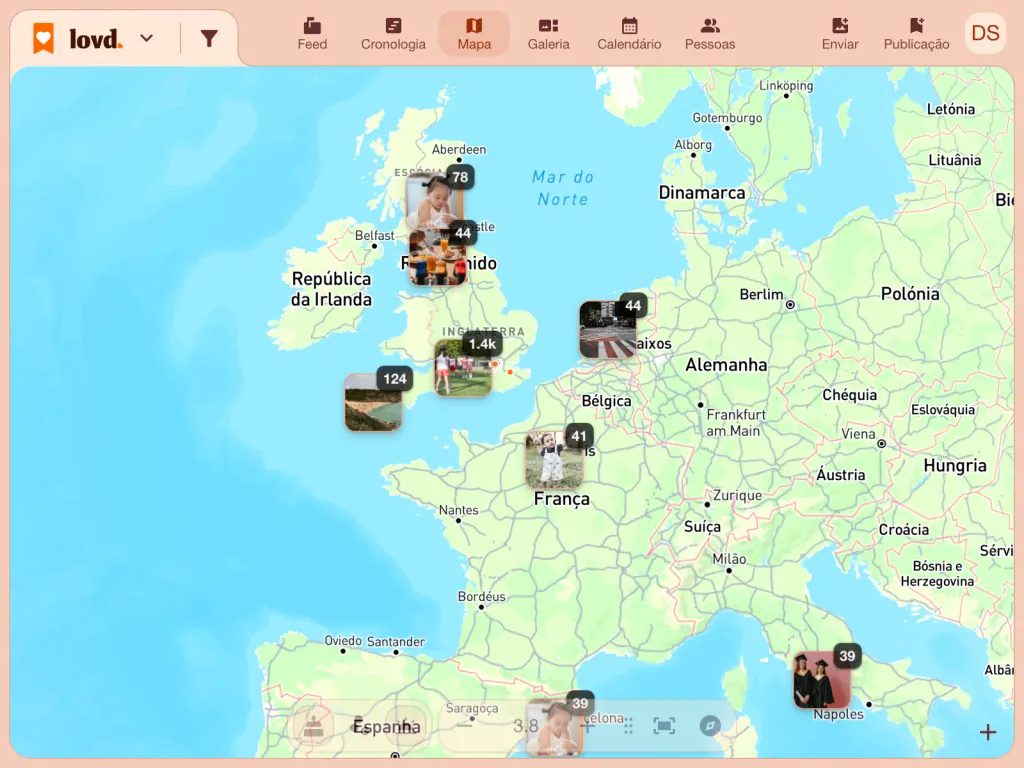
Task: Click the Aberdeen city label
Action: [458, 150]
